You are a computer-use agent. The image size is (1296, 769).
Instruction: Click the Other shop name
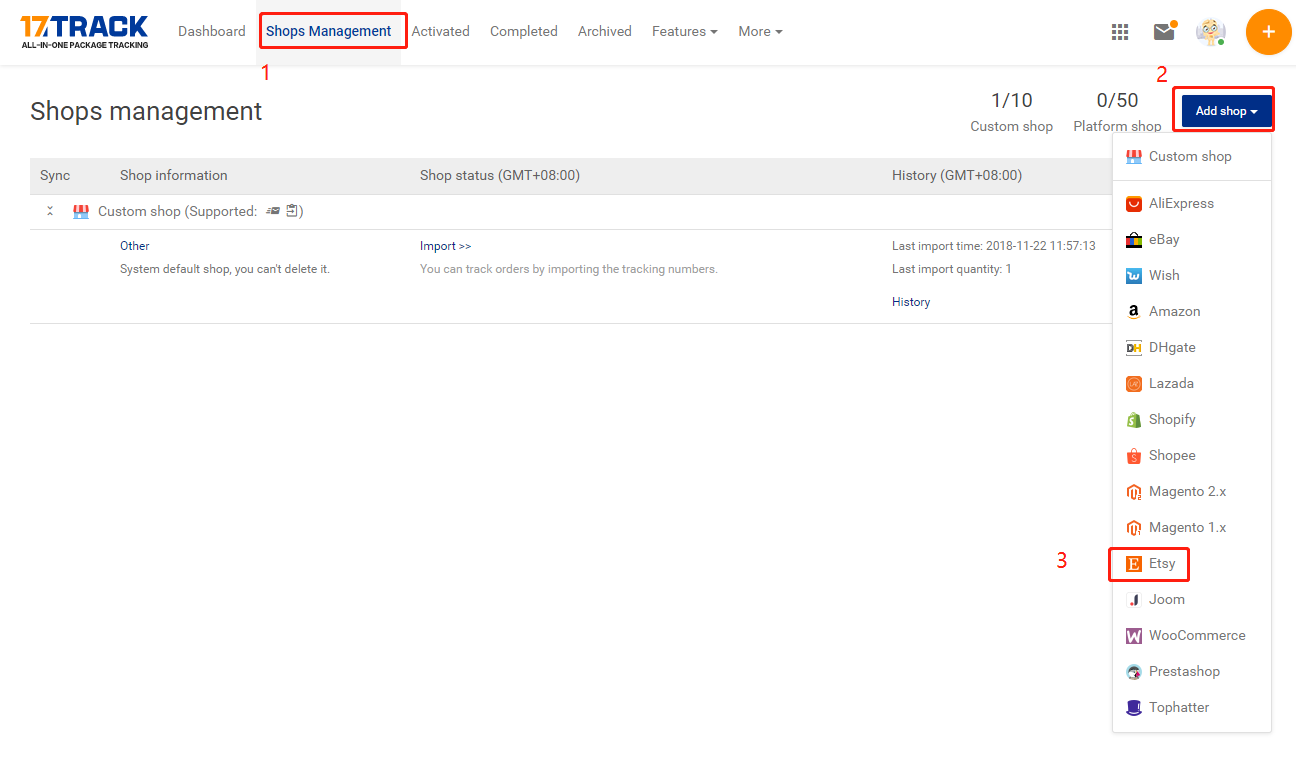pyautogui.click(x=135, y=246)
